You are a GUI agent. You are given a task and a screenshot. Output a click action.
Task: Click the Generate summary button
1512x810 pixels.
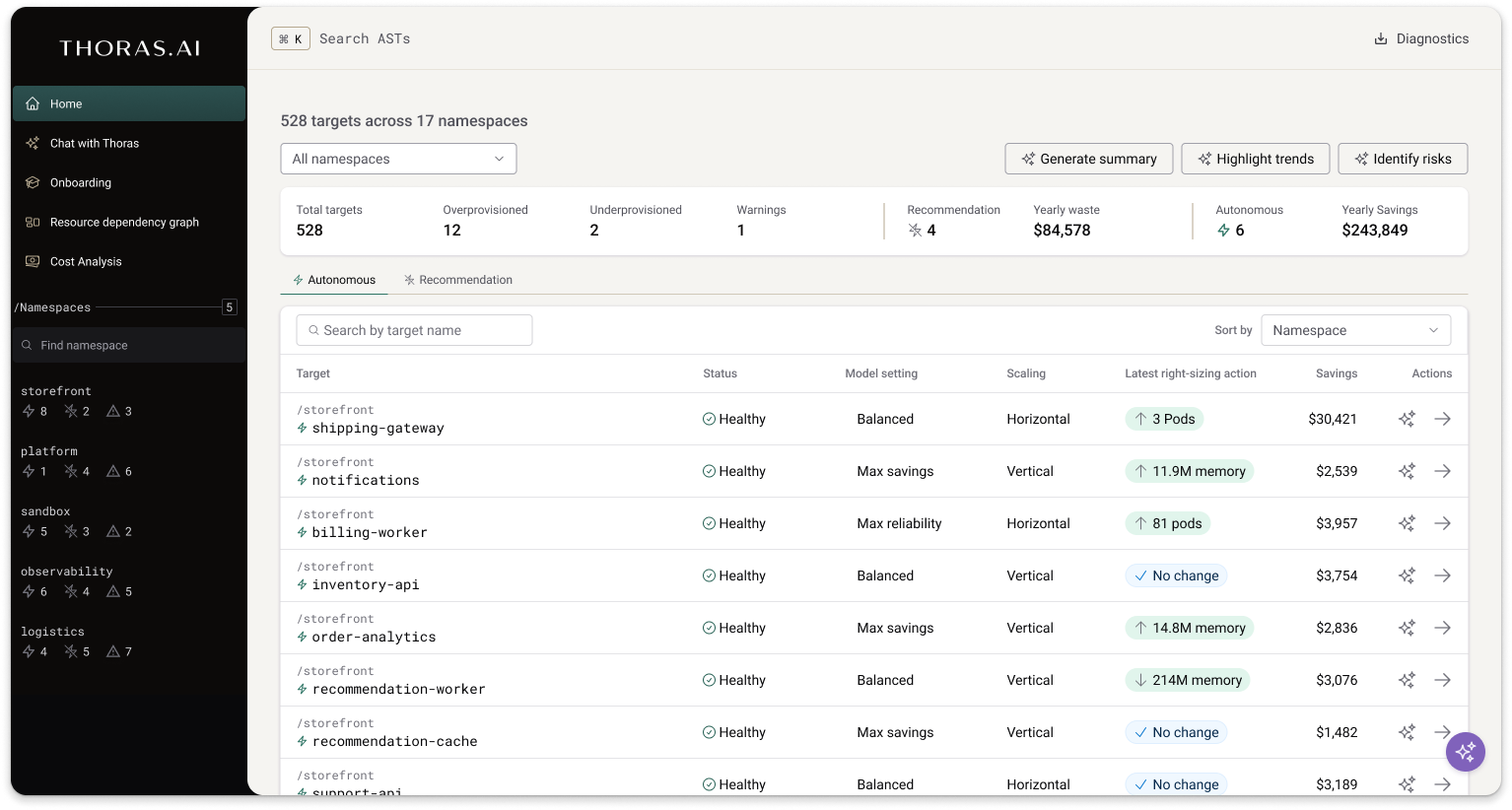coord(1088,159)
